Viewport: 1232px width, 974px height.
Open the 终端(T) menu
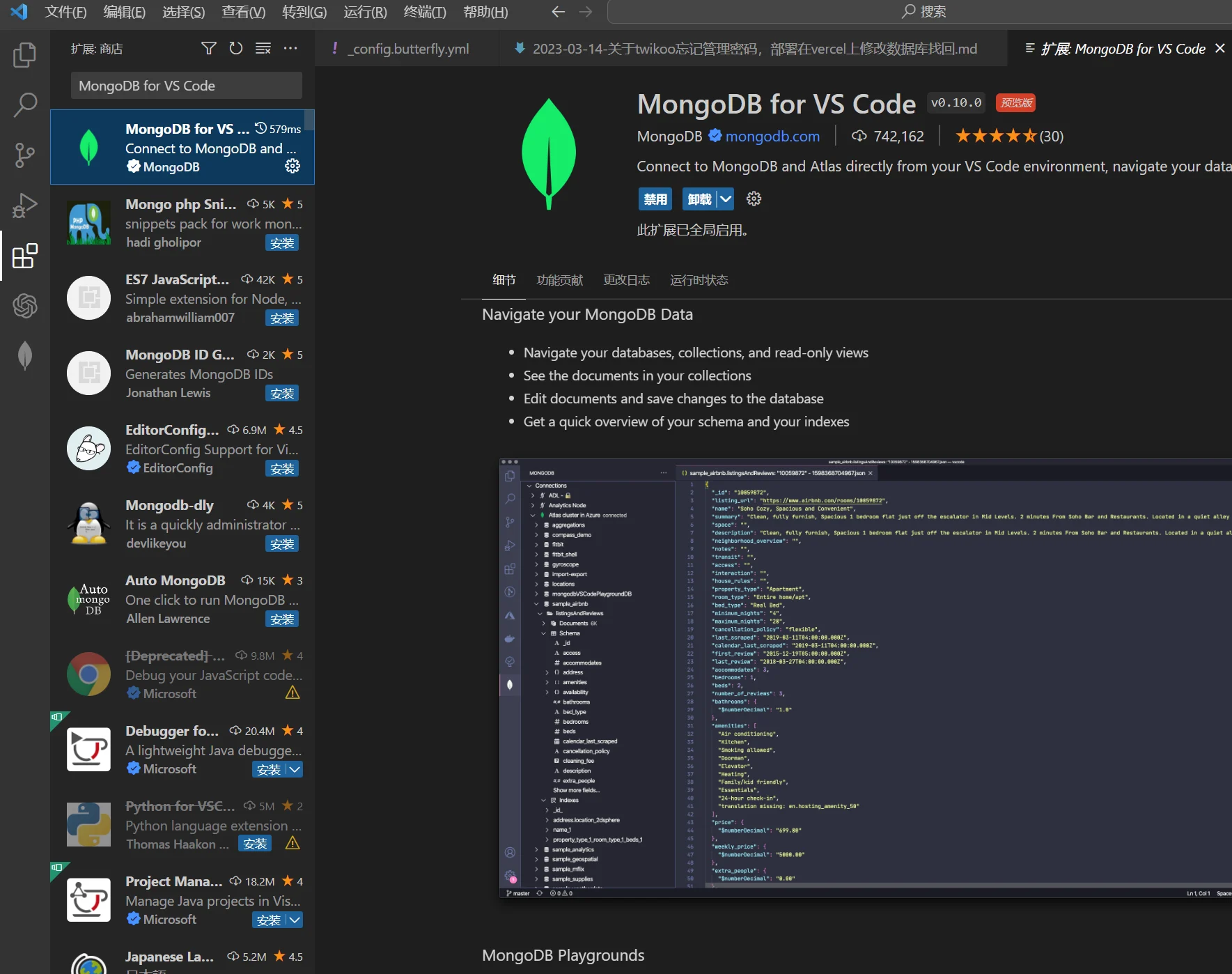click(x=425, y=12)
